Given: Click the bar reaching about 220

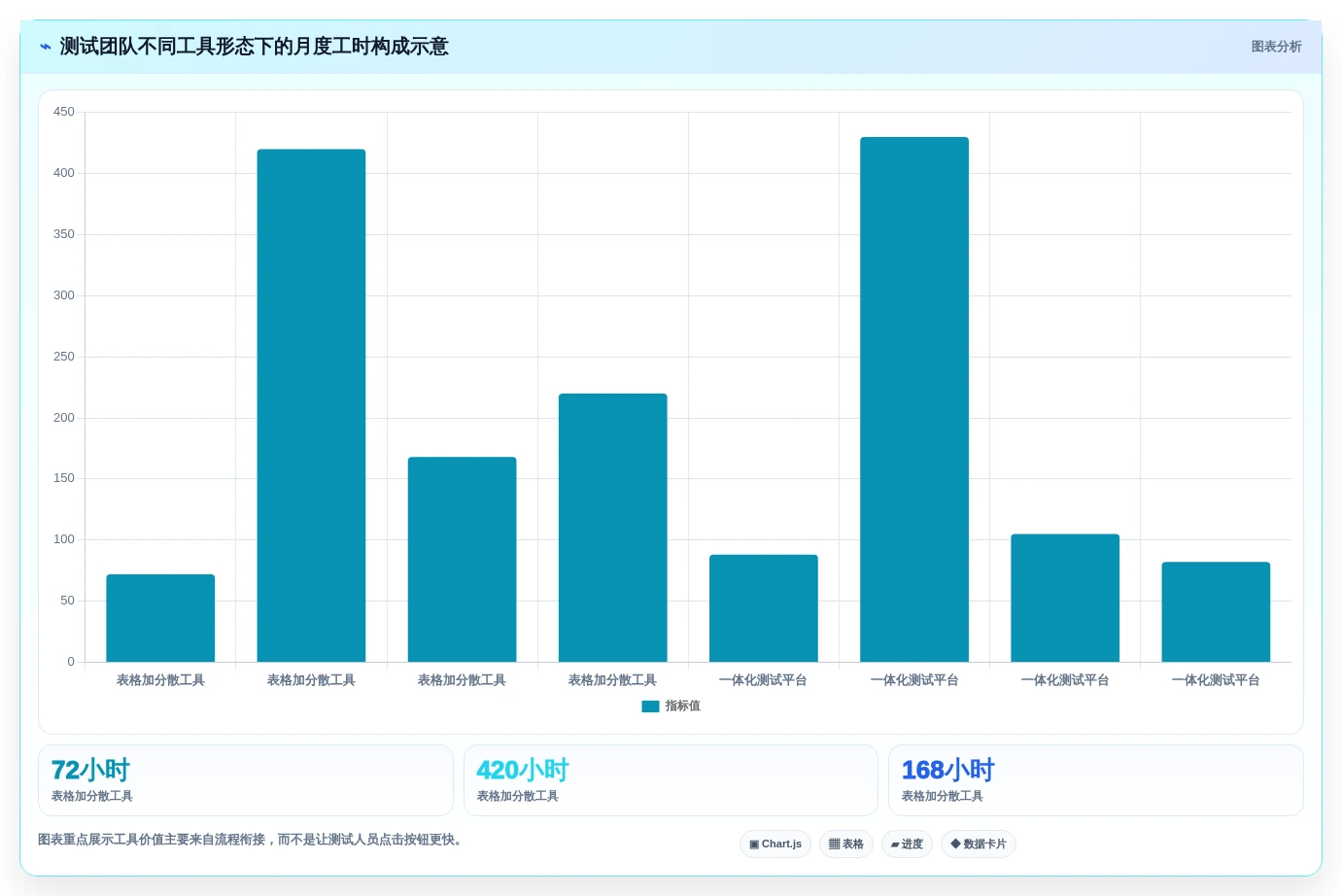Looking at the screenshot, I should 613,528.
